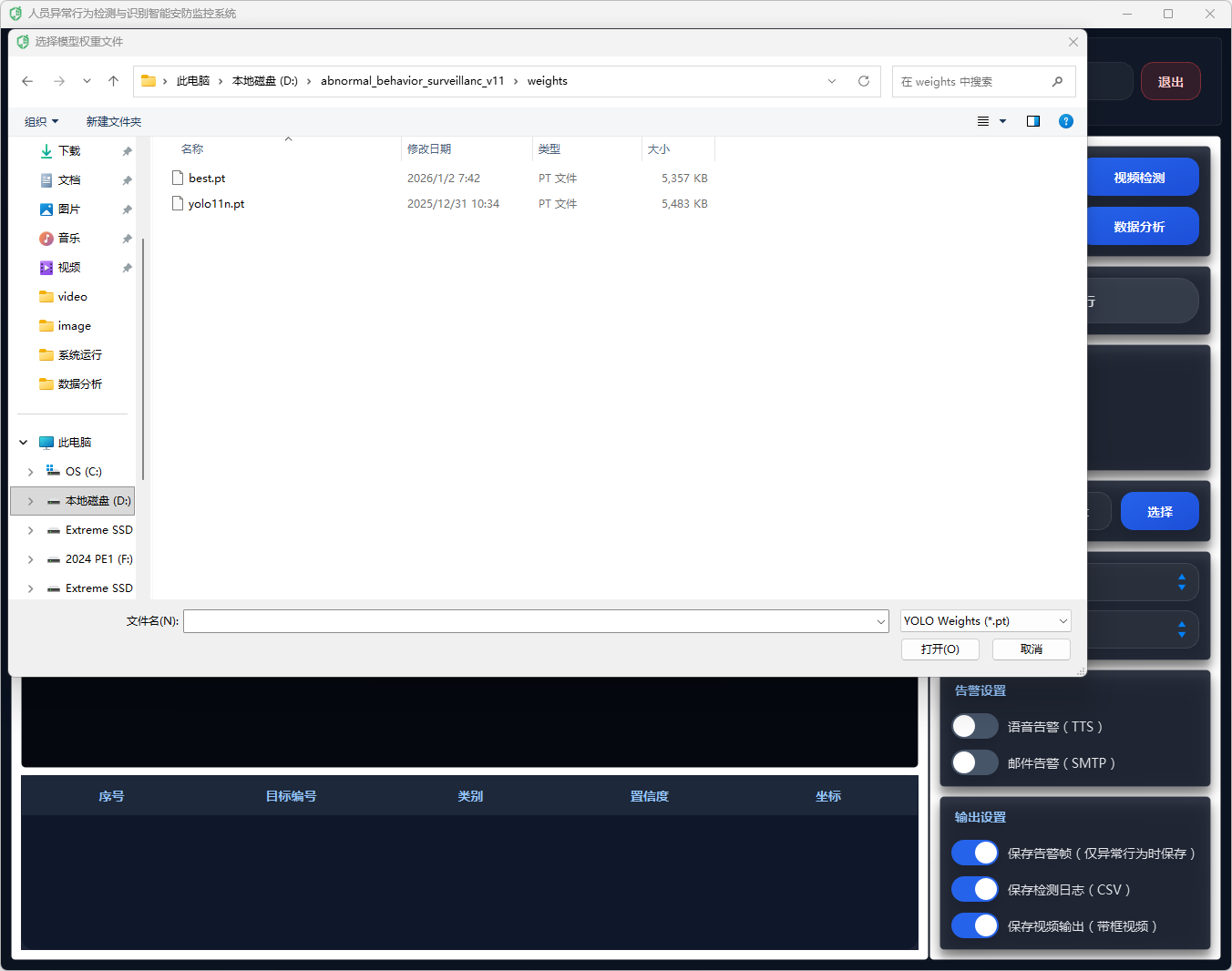Disable save detection log (CSV) toggle
This screenshot has height=971, width=1232.
[974, 889]
